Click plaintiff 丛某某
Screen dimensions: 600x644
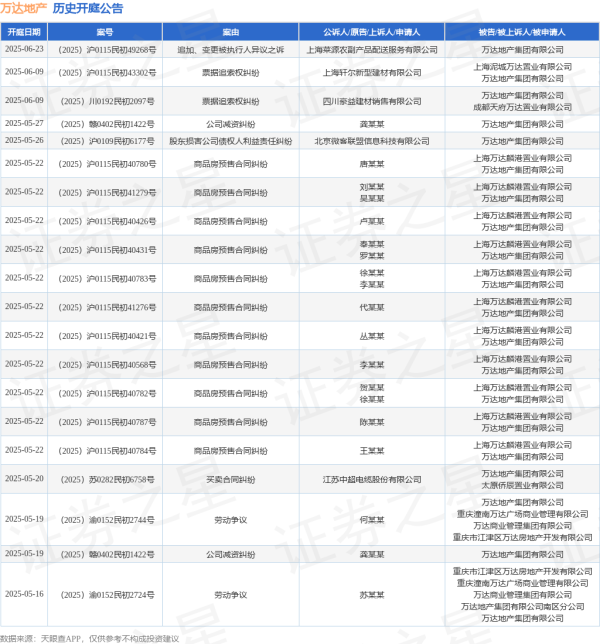(x=372, y=336)
